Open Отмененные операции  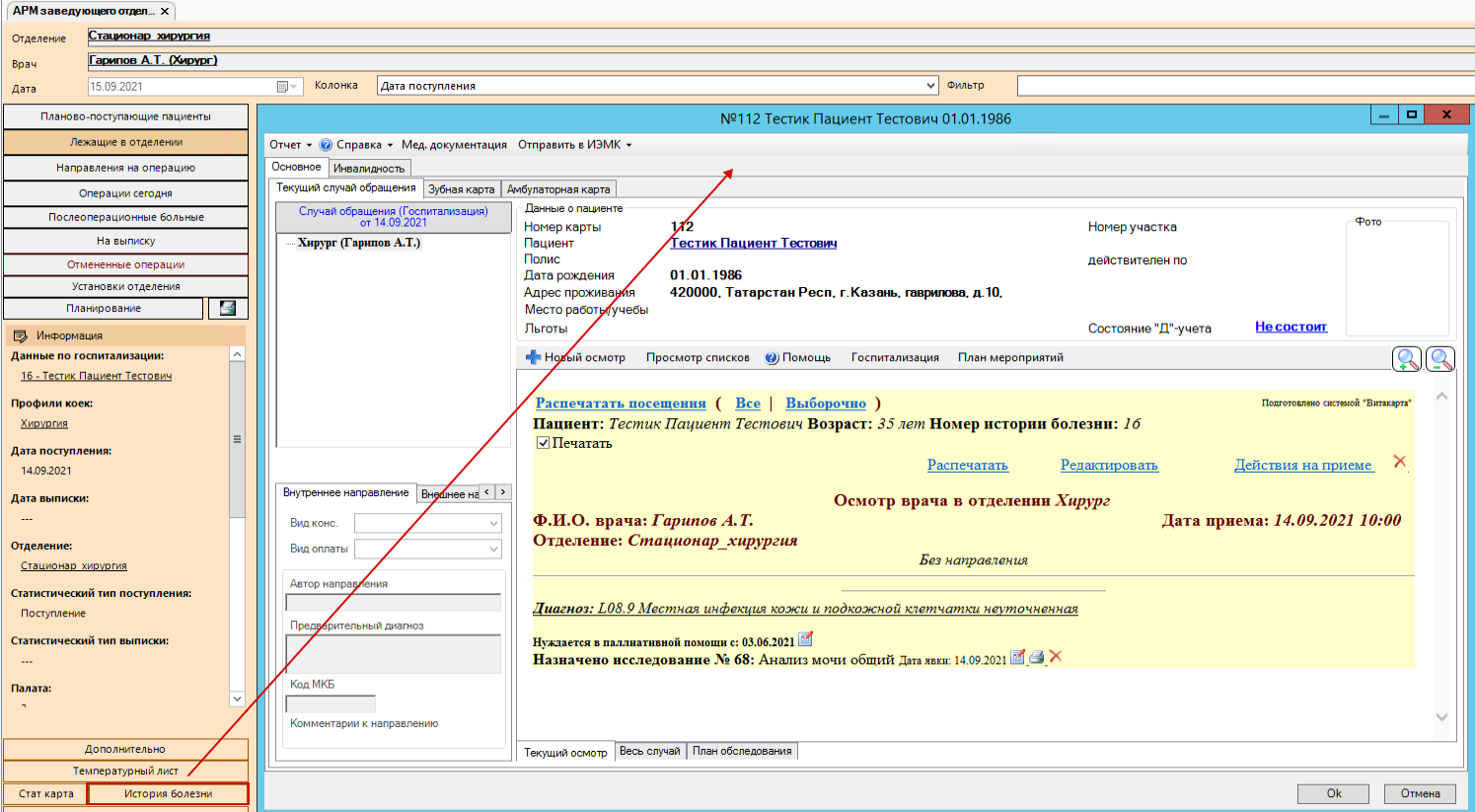pos(125,264)
